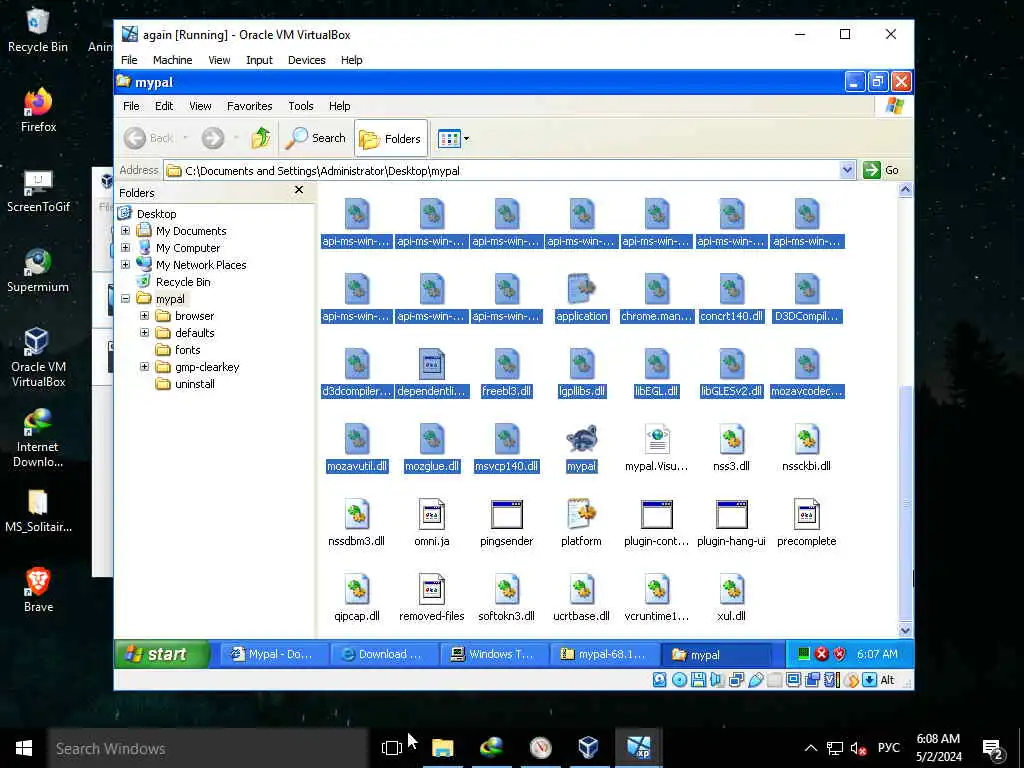Select the freebl3.dll file
This screenshot has width=1024, height=768.
506,374
